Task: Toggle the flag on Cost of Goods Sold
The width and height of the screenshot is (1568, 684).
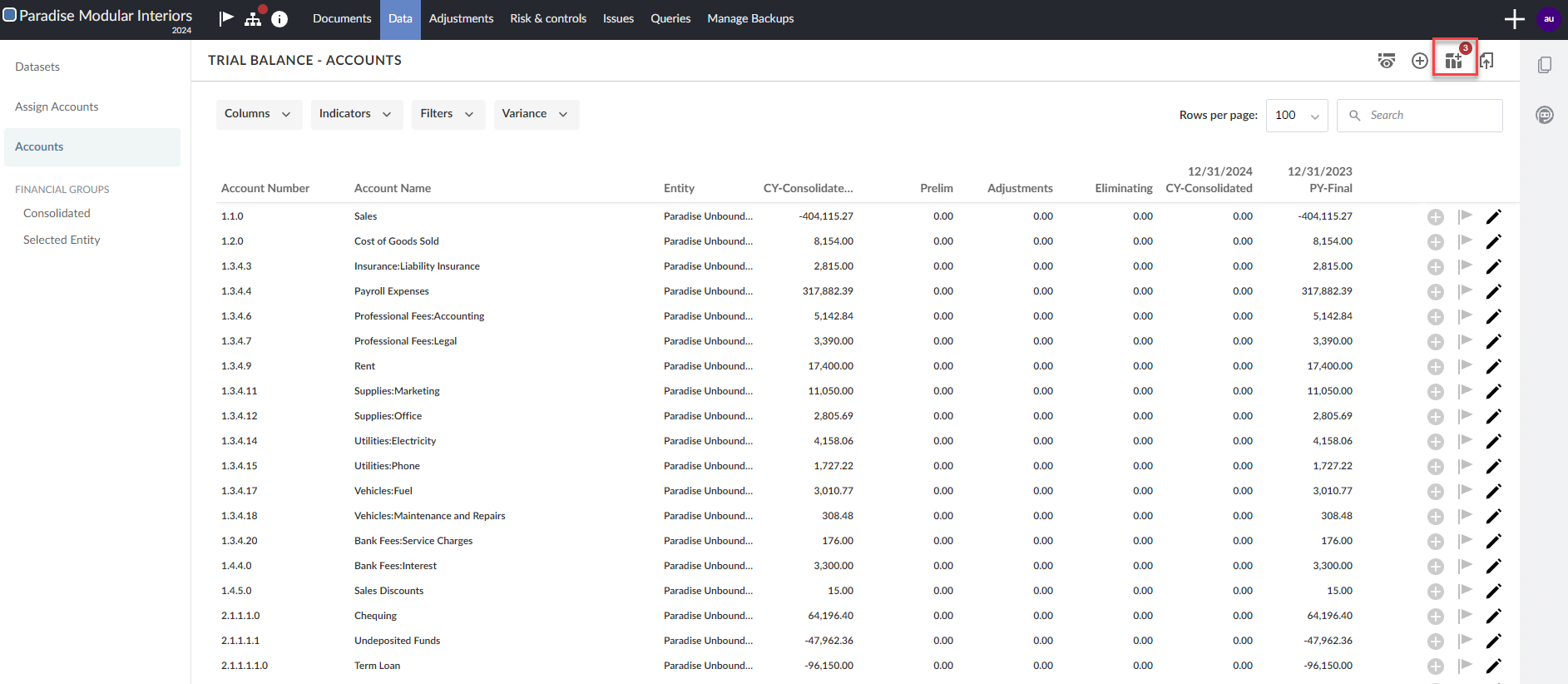Action: click(x=1465, y=241)
